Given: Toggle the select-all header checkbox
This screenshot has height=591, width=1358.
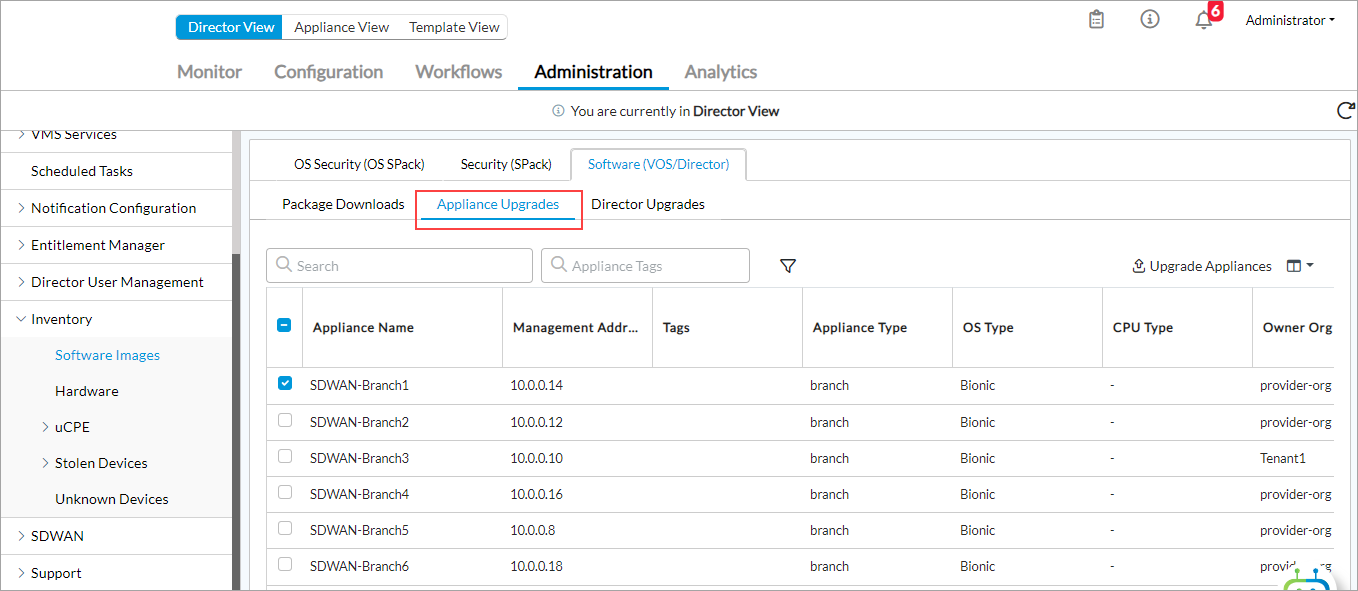Looking at the screenshot, I should coord(284,325).
